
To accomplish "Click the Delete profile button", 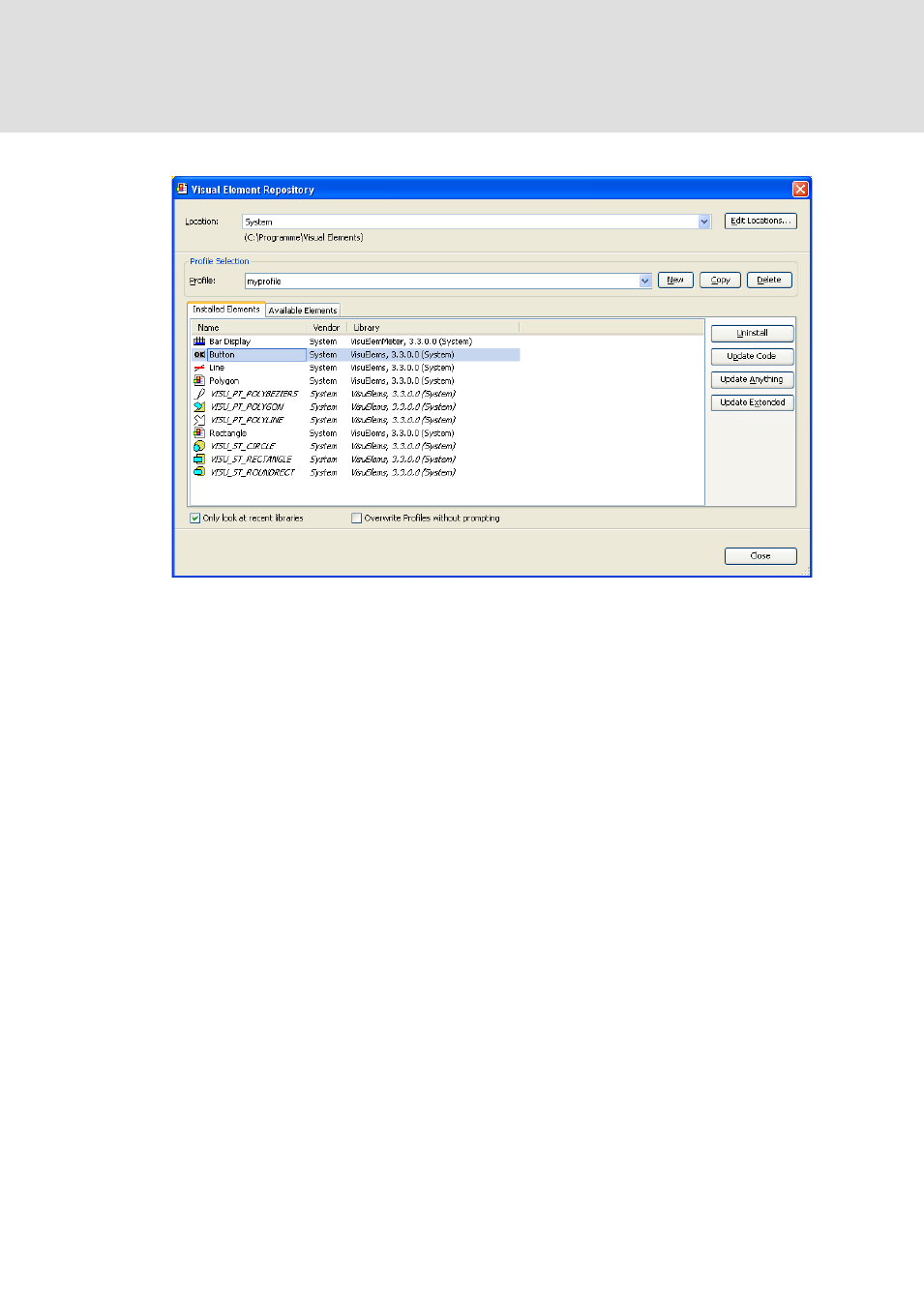I will 769,280.
